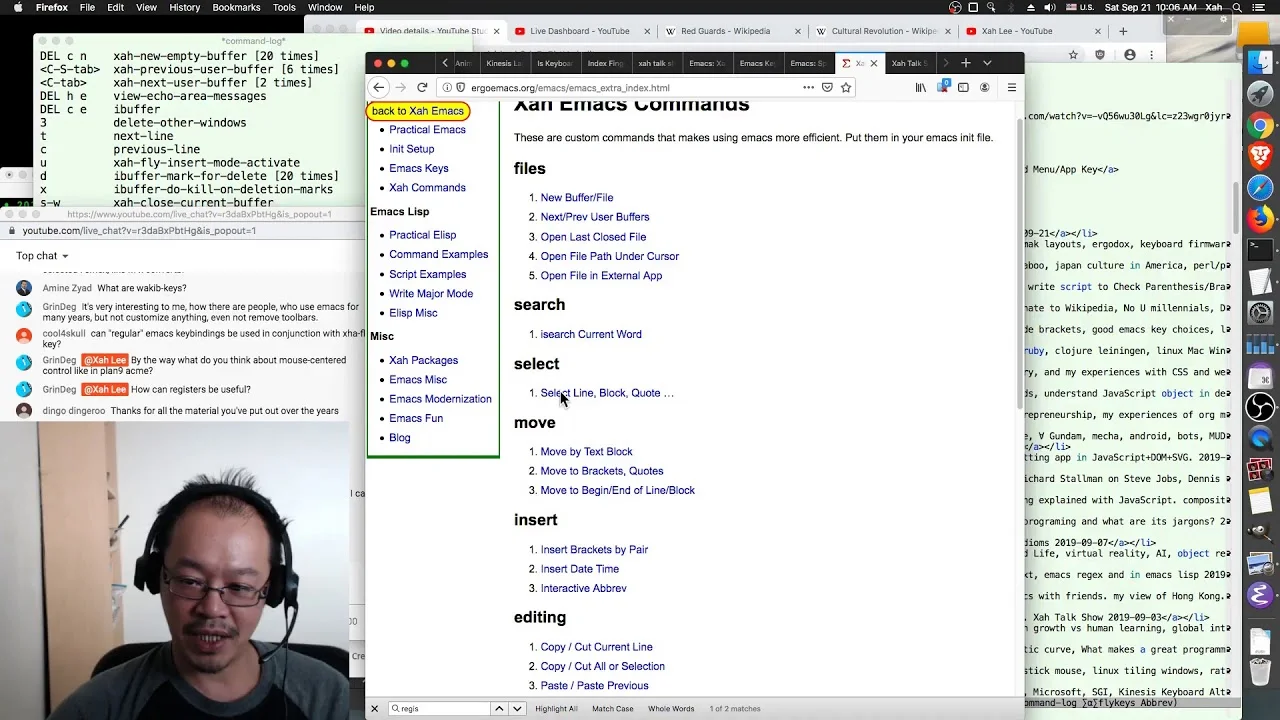Viewport: 1280px width, 720px height.
Task: Open the Firefox File menu
Action: pos(87,7)
